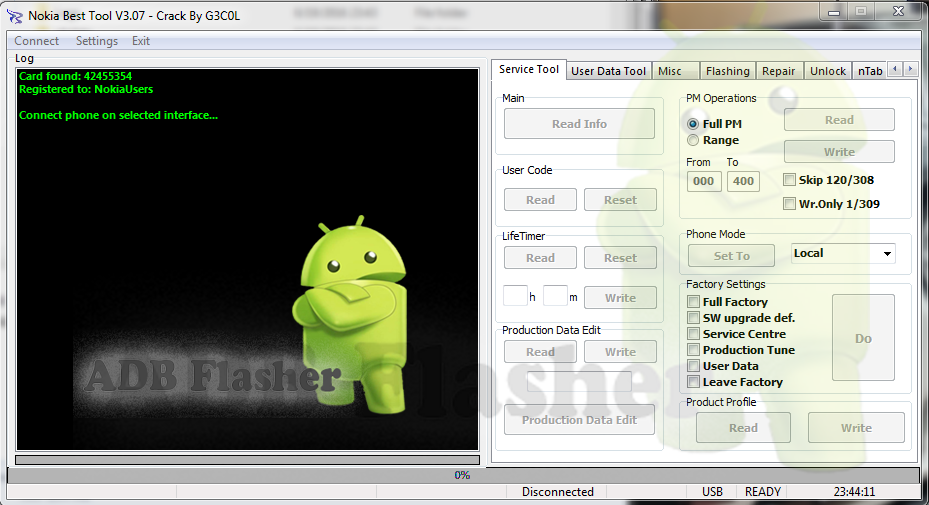
Task: Click the Do button in Factory Settings
Action: click(863, 338)
